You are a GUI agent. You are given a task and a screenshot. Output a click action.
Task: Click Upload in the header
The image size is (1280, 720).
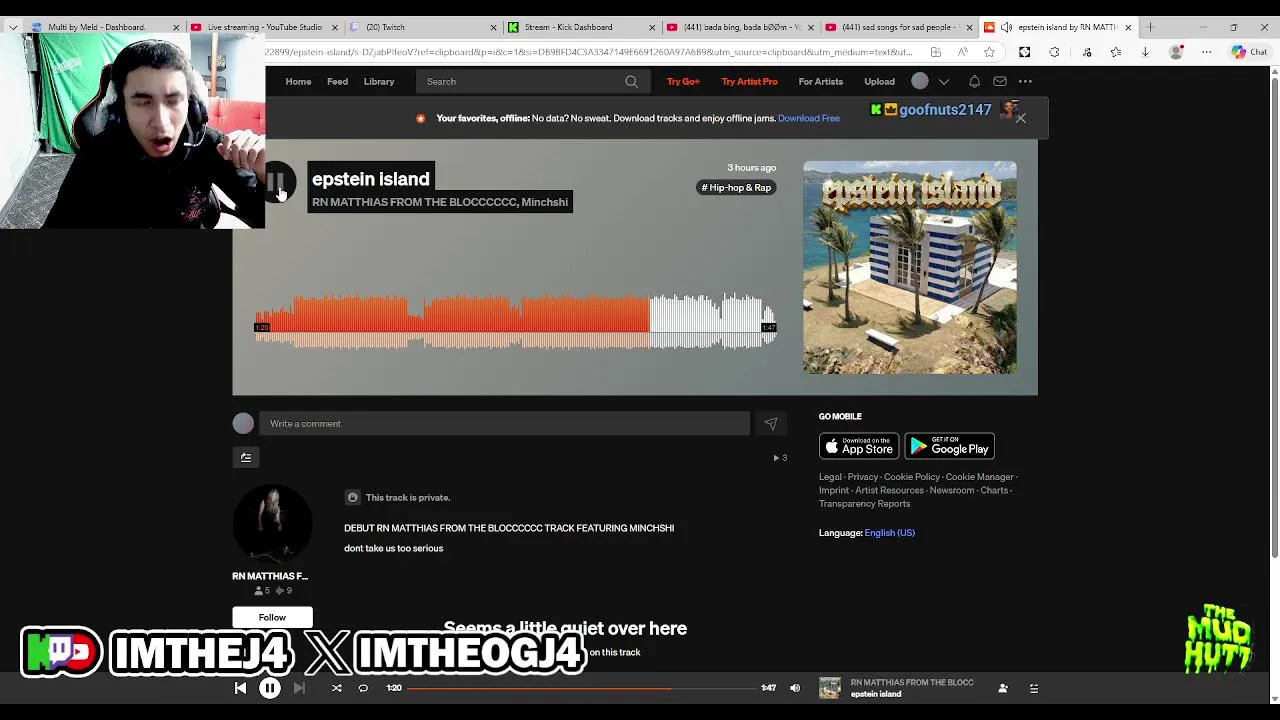click(879, 82)
